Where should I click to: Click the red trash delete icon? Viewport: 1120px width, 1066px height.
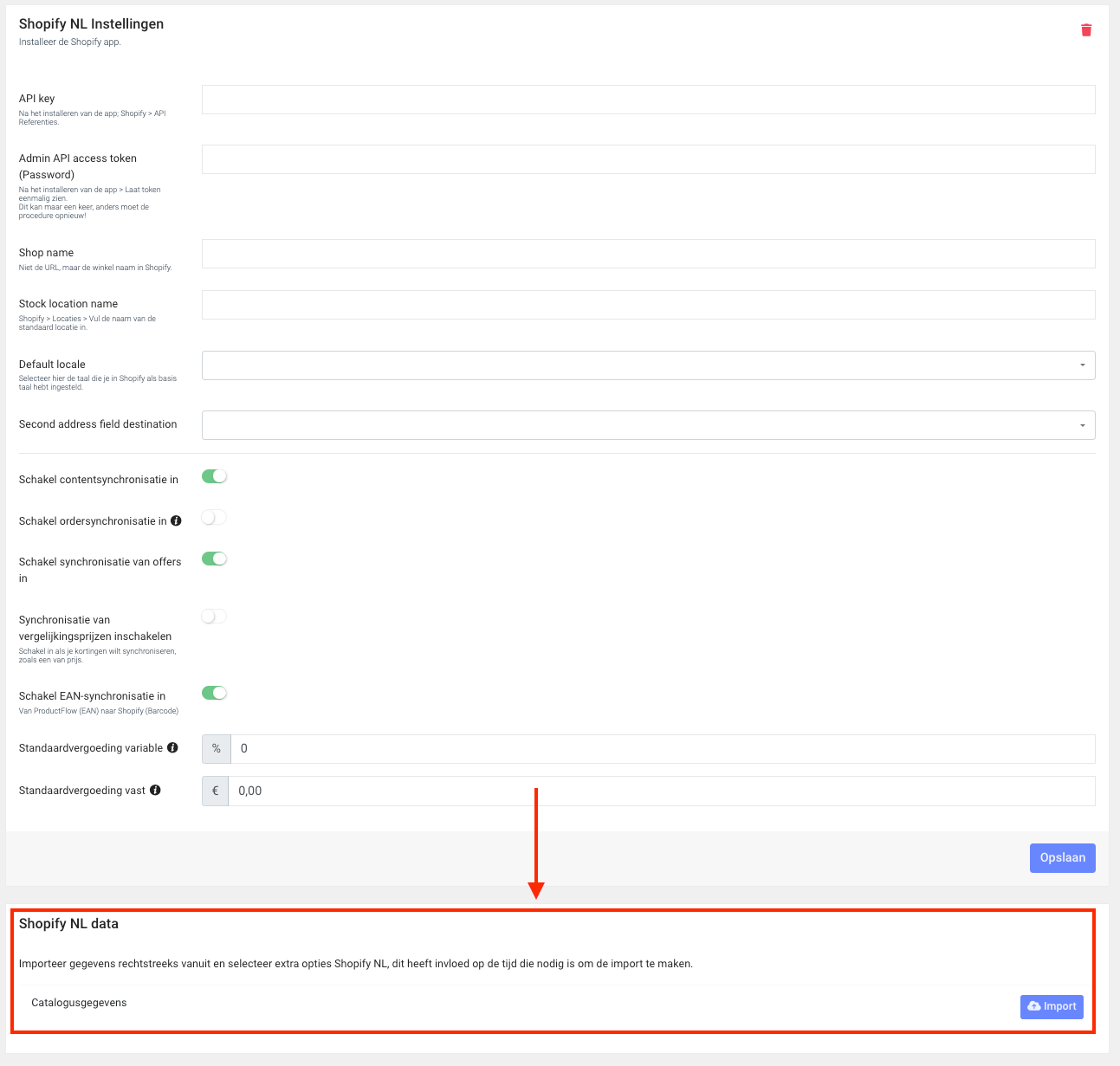tap(1086, 30)
